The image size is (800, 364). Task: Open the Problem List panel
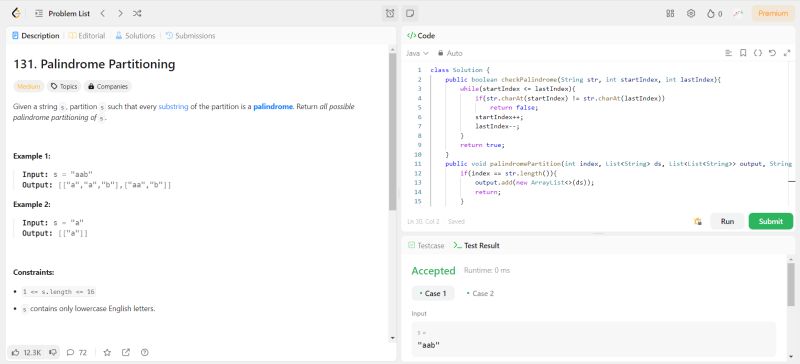[x=62, y=14]
